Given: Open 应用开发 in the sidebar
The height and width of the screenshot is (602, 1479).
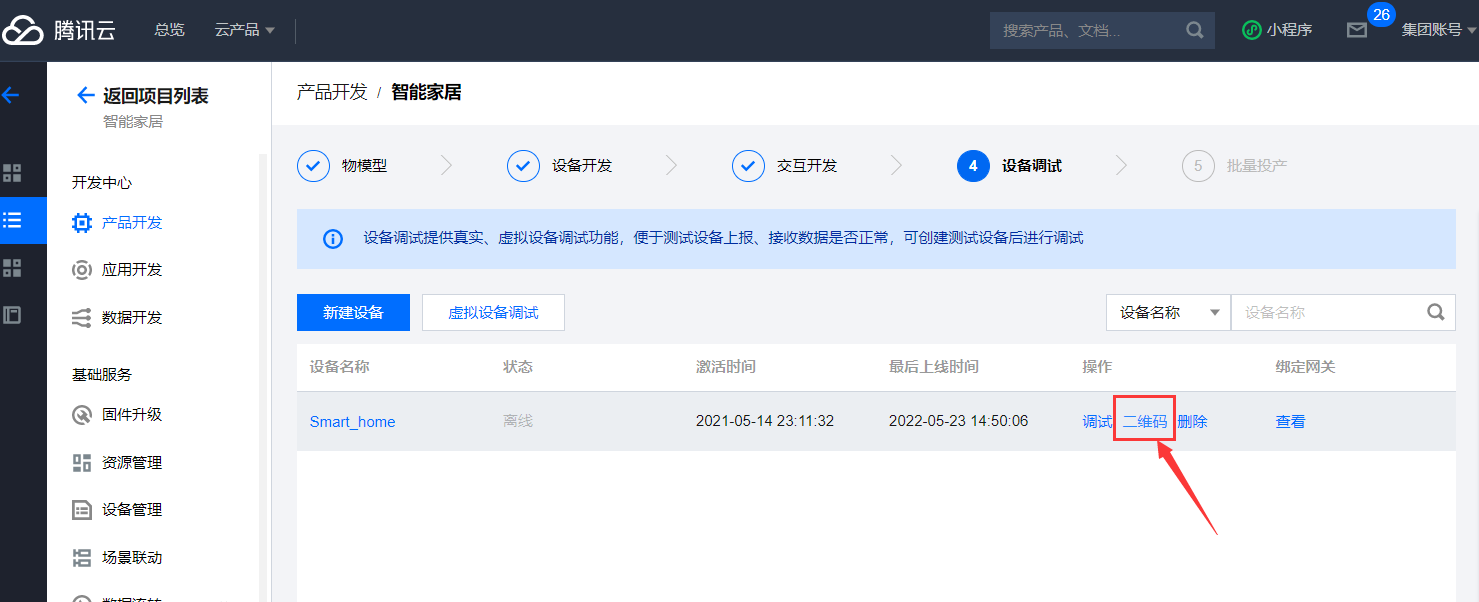Looking at the screenshot, I should click(x=131, y=270).
